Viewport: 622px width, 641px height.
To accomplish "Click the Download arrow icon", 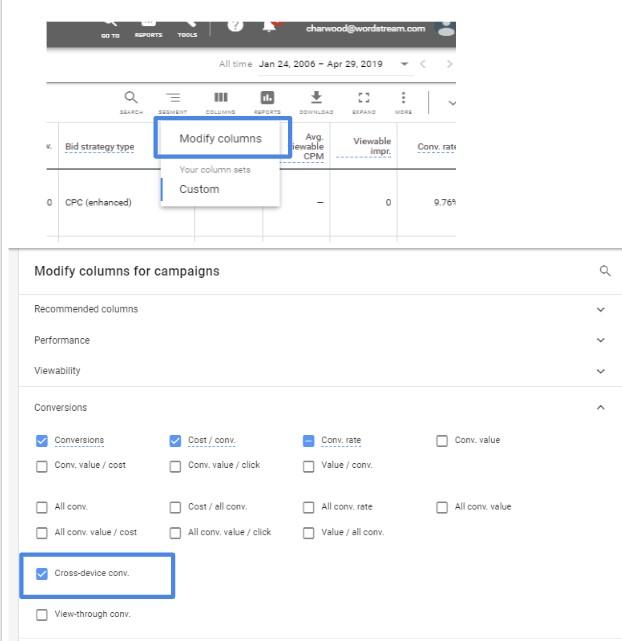I will pos(316,98).
